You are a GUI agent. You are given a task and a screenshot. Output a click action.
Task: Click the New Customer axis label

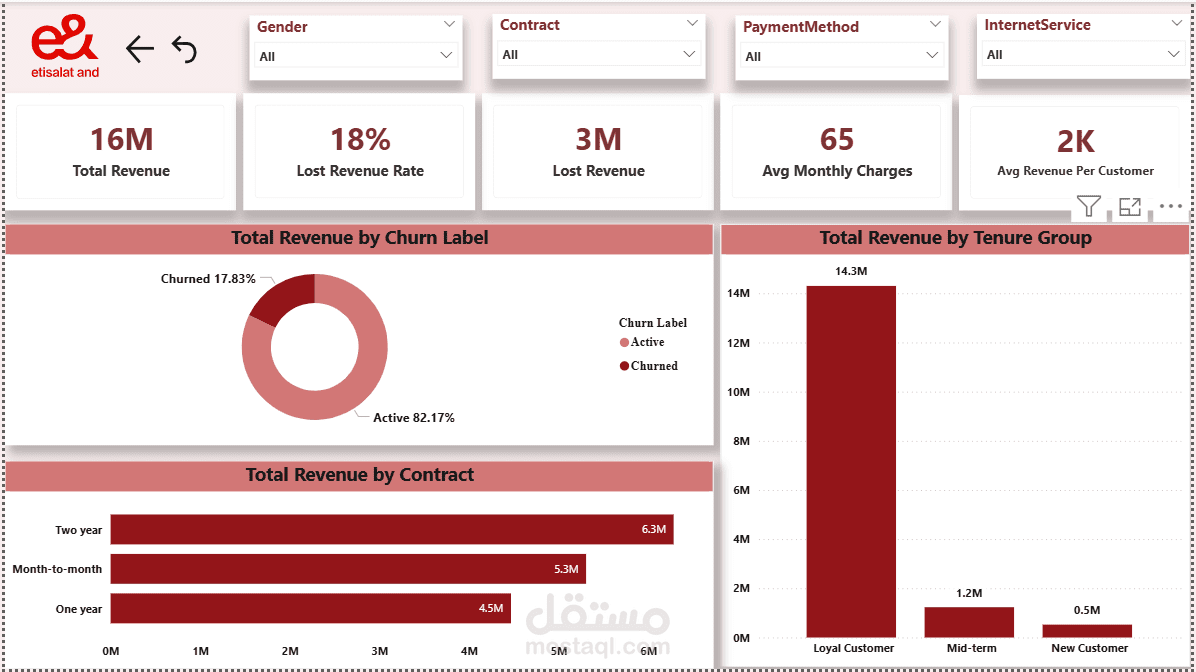(x=1089, y=648)
